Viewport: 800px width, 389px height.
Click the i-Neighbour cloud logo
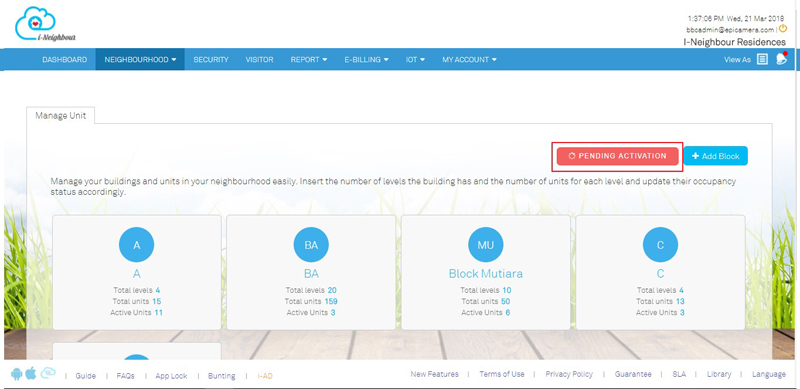(x=44, y=24)
